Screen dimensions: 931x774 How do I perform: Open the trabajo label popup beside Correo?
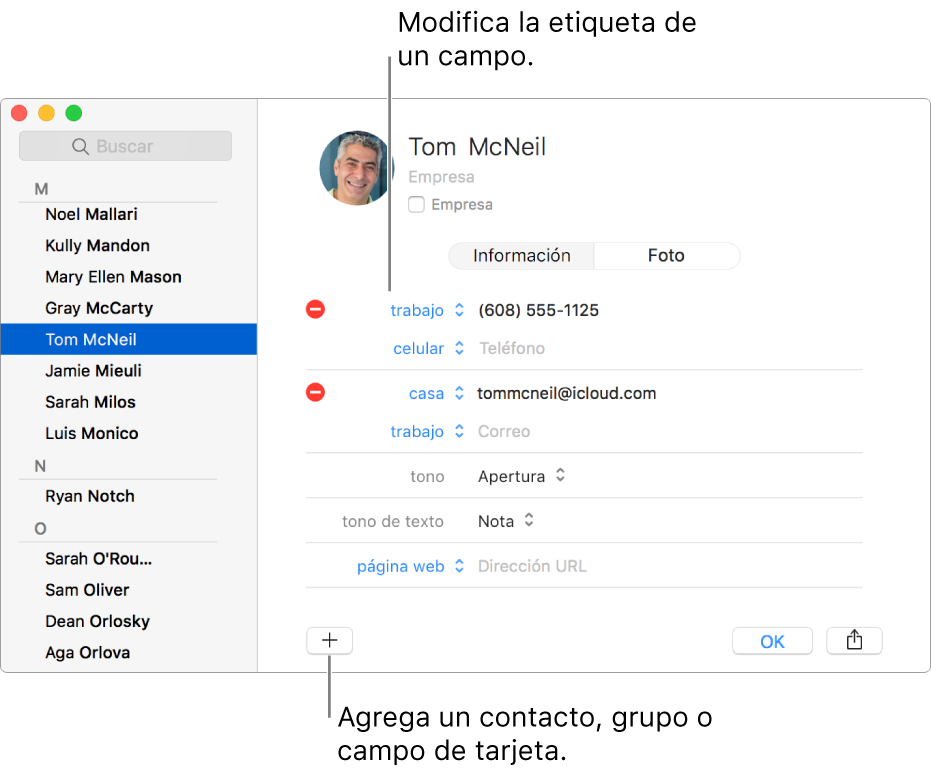click(x=426, y=432)
